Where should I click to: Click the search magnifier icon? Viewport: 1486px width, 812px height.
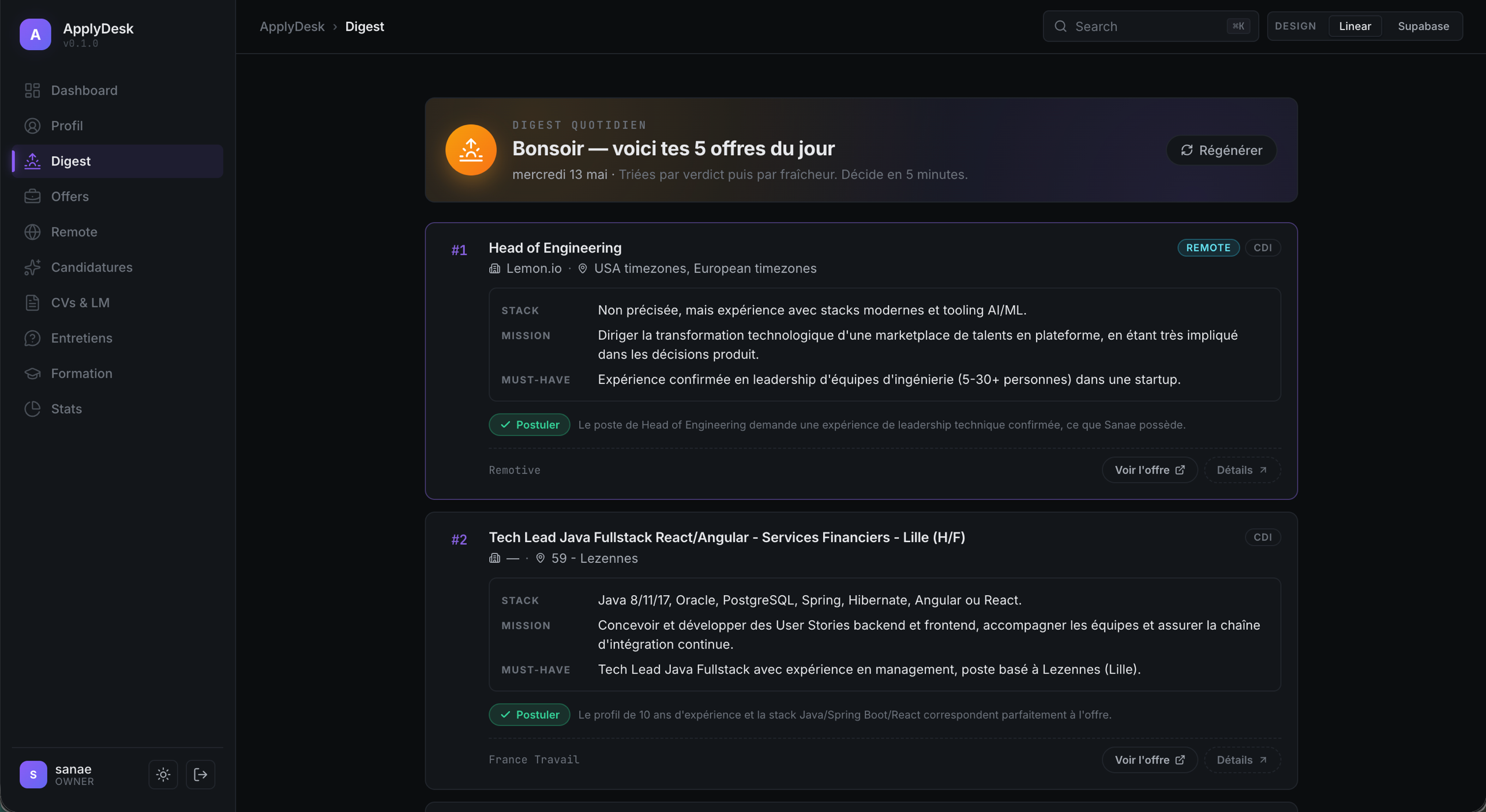tap(1060, 27)
